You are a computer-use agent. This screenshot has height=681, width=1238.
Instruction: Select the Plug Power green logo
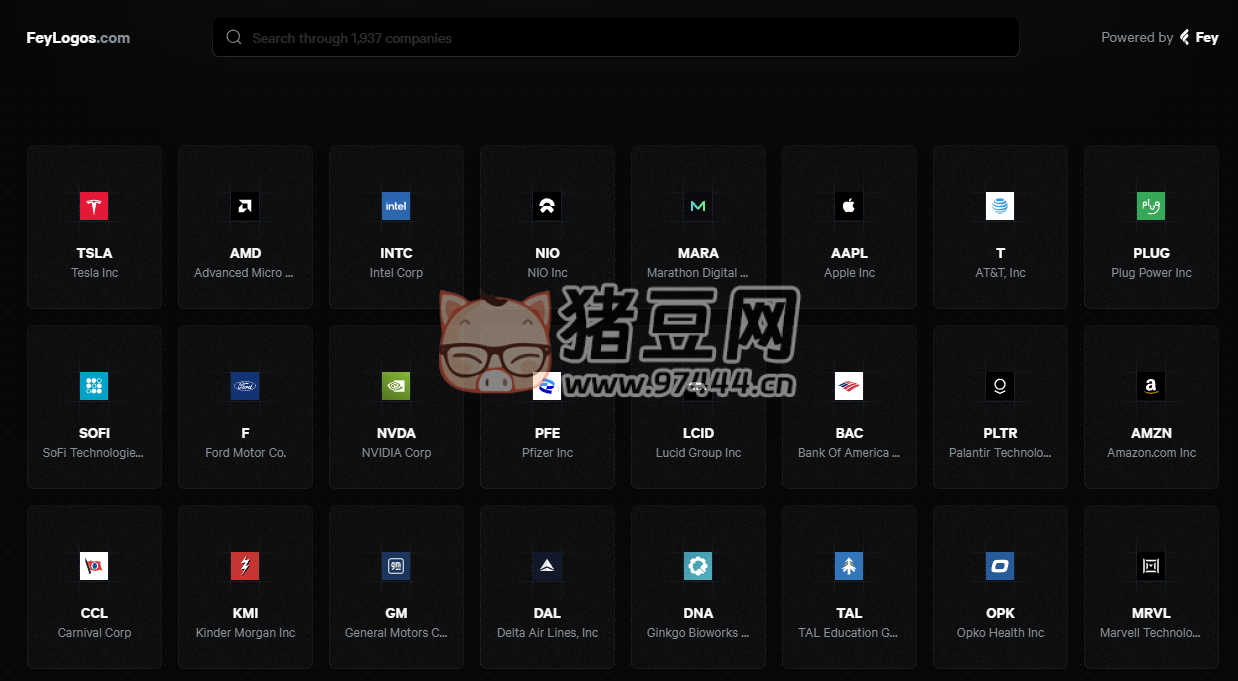(x=1151, y=206)
